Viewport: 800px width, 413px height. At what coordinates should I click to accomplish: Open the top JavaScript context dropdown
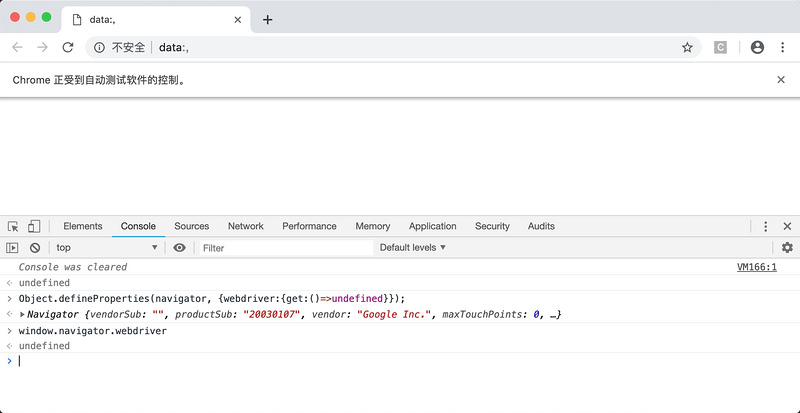[x=107, y=248]
